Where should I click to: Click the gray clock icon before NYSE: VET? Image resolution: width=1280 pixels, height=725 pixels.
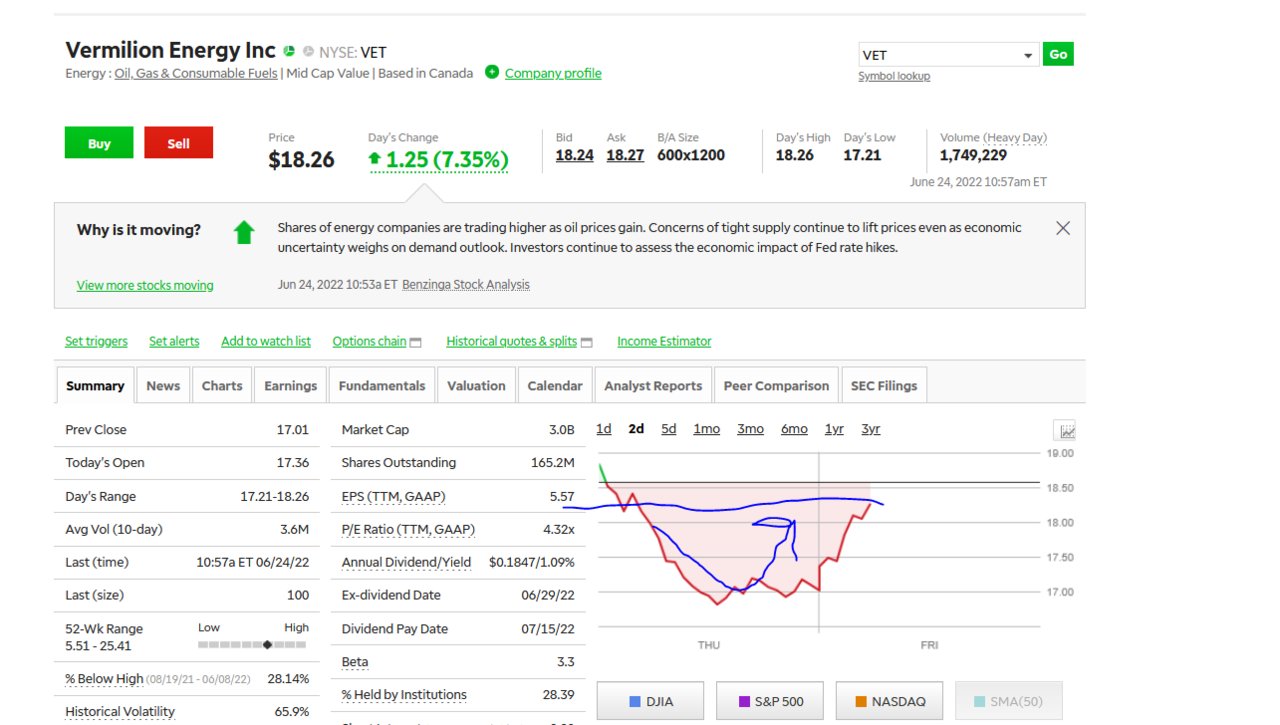(x=308, y=52)
